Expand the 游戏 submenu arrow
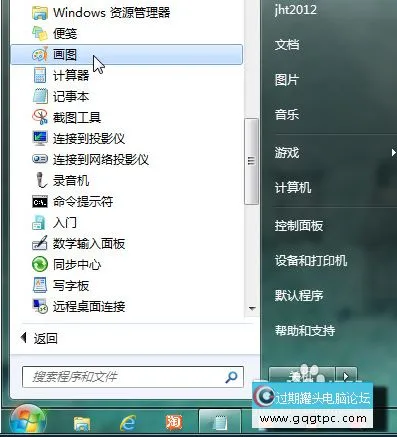 click(393, 153)
